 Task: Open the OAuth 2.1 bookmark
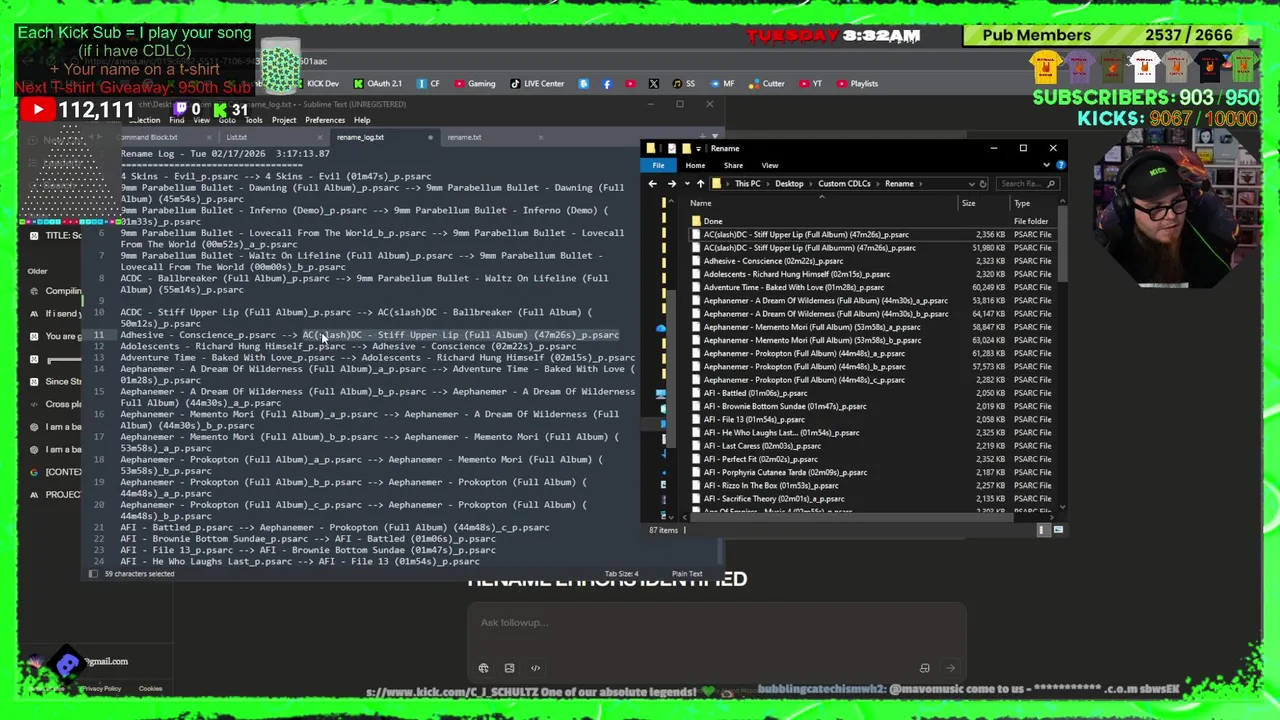[377, 84]
